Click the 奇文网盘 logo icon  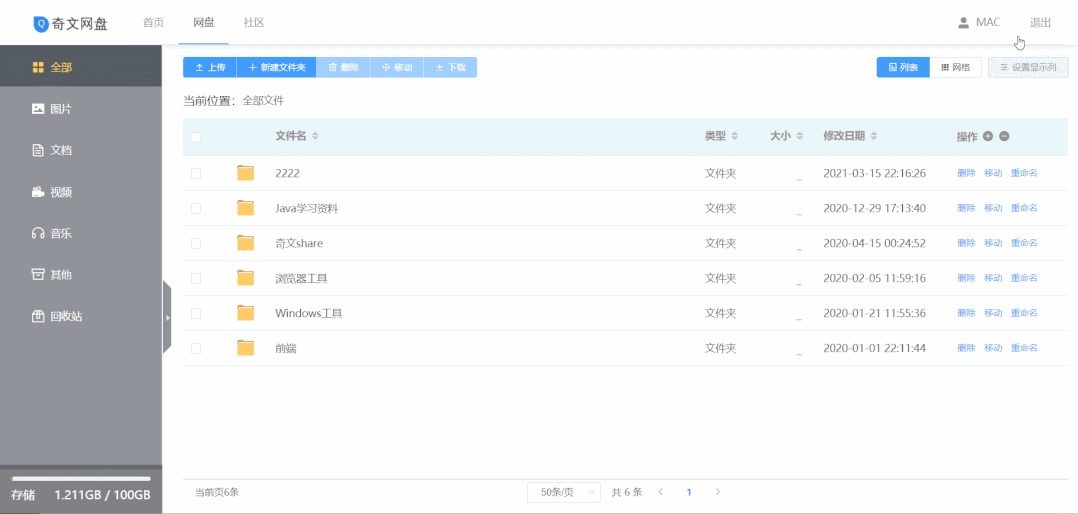(x=41, y=23)
